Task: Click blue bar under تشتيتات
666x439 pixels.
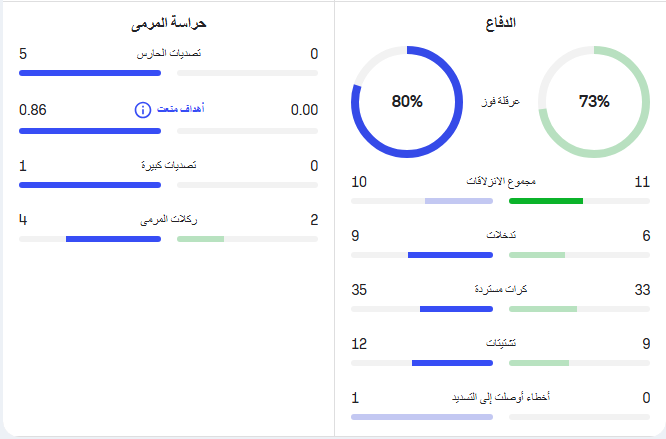Action: [452, 363]
